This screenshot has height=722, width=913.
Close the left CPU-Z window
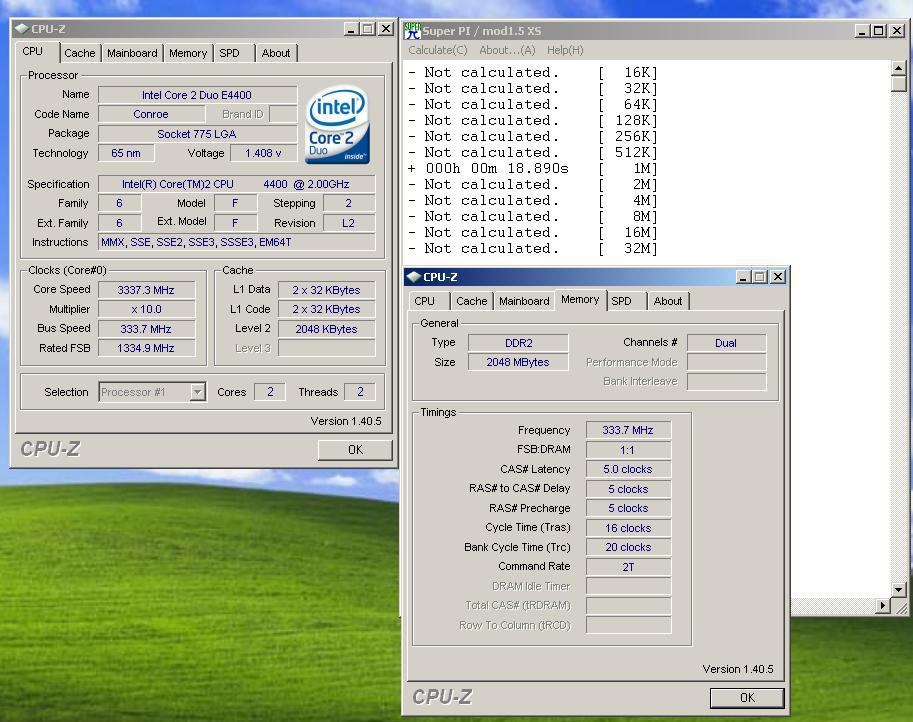[385, 29]
